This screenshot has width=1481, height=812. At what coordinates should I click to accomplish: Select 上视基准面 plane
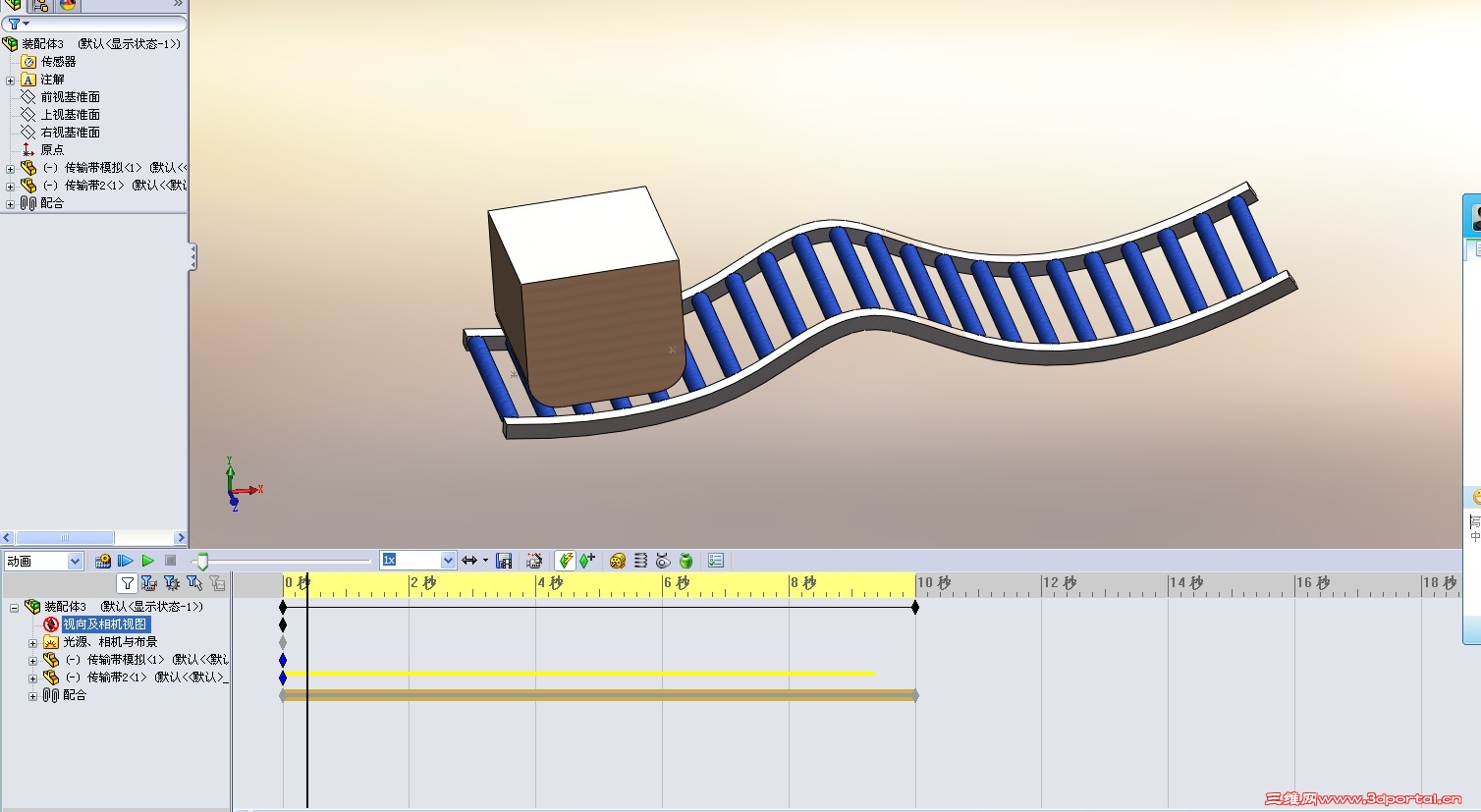61,115
